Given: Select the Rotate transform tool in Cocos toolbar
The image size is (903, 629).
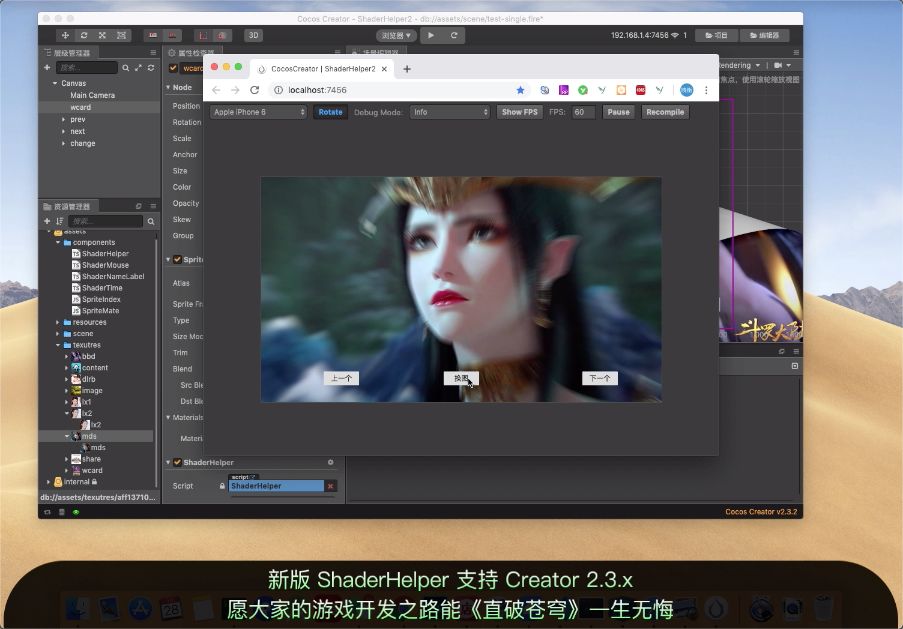Looking at the screenshot, I should pos(84,35).
